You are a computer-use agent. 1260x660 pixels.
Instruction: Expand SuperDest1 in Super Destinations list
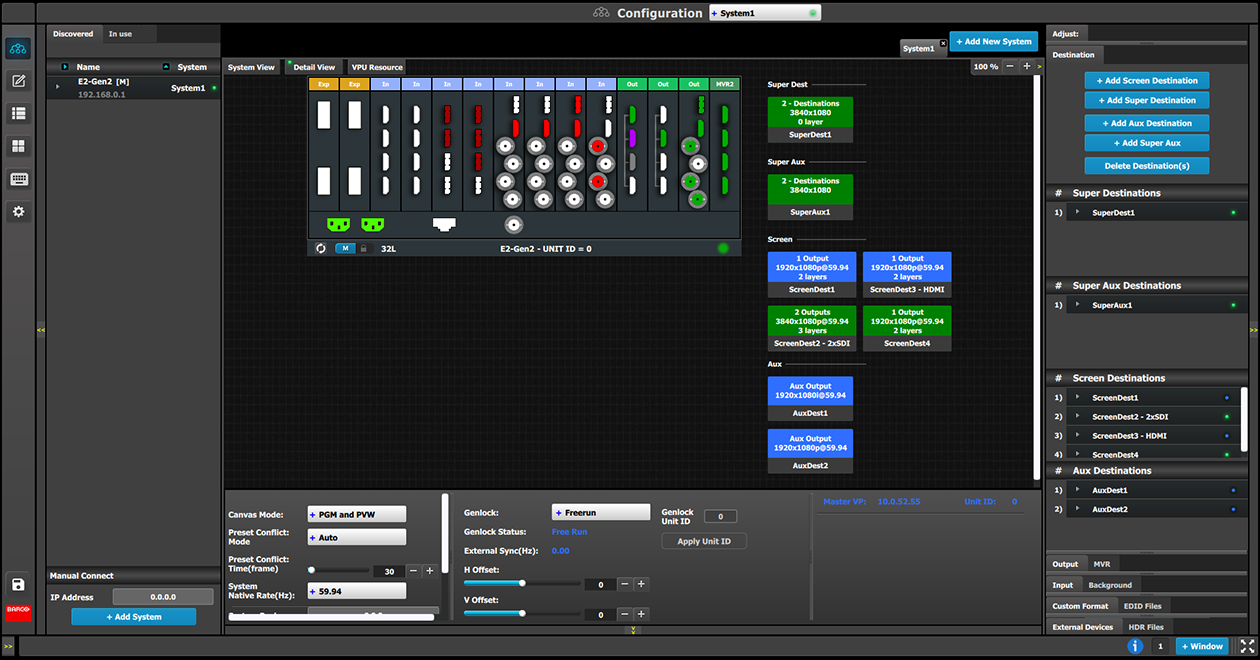click(1078, 212)
